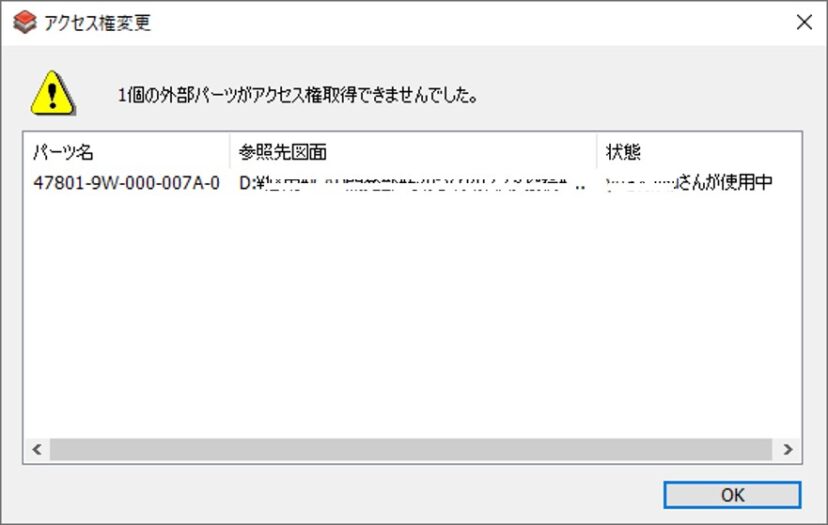Viewport: 828px width, 525px height.
Task: Click the horizontal scrollbar thumb
Action: click(400, 450)
